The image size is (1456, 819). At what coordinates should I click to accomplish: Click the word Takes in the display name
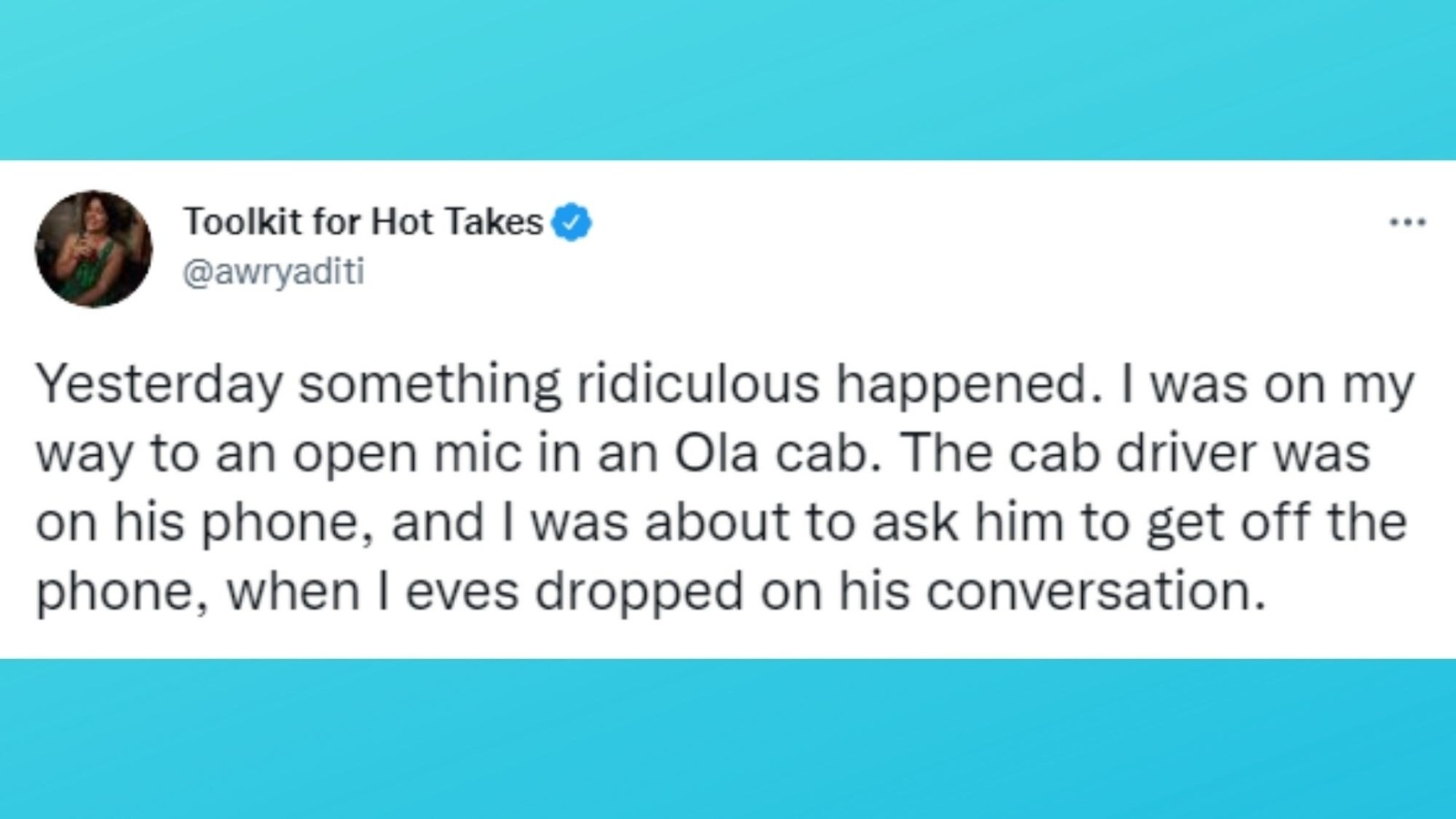coord(498,221)
